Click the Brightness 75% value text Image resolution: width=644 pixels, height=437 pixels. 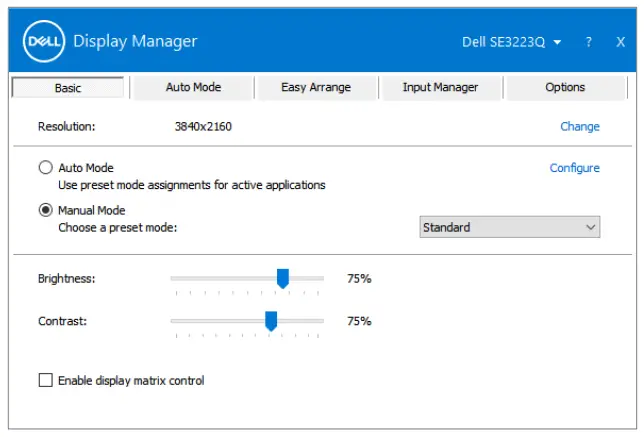tap(359, 278)
